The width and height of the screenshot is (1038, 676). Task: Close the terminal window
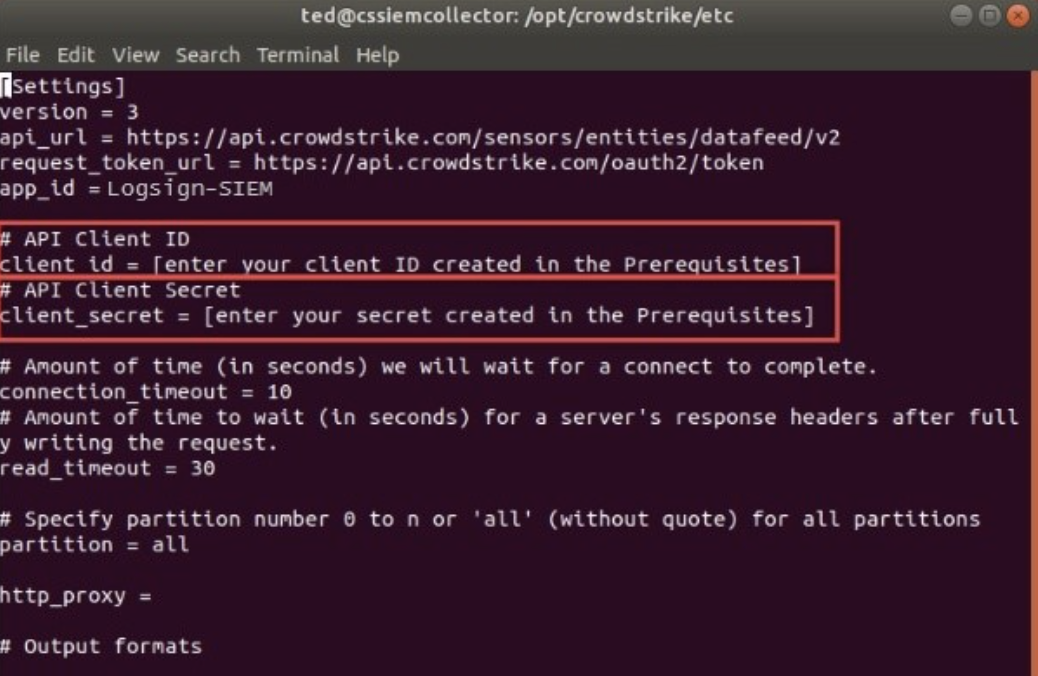click(x=1018, y=15)
